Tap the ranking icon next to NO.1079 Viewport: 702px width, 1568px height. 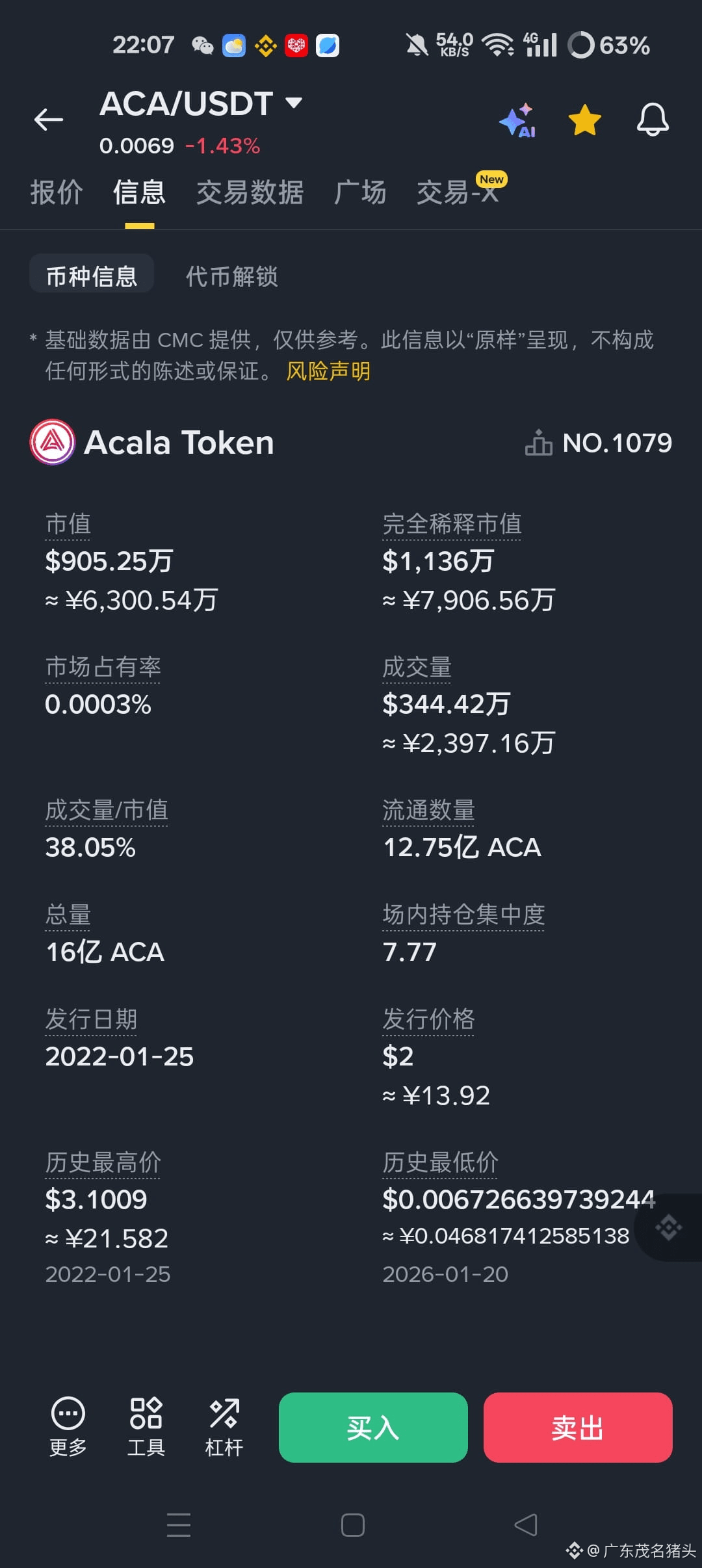click(x=538, y=442)
